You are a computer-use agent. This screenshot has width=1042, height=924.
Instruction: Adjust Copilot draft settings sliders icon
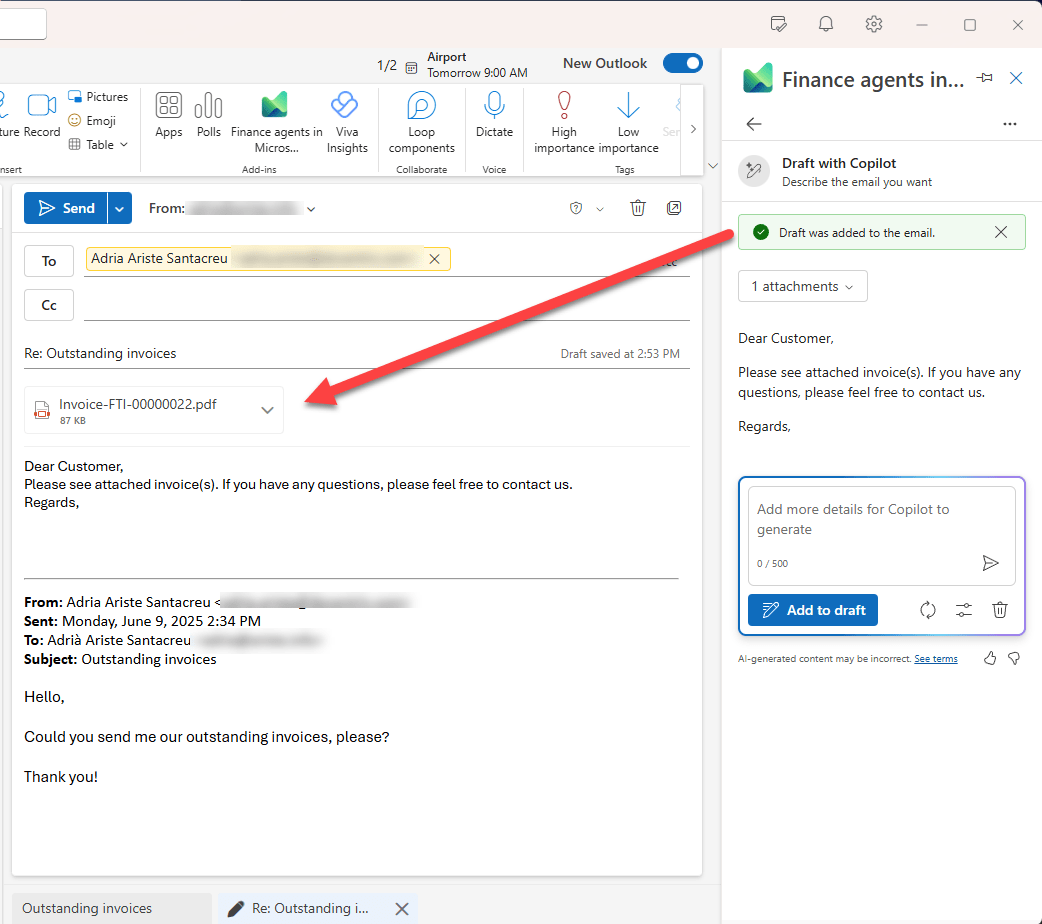964,610
